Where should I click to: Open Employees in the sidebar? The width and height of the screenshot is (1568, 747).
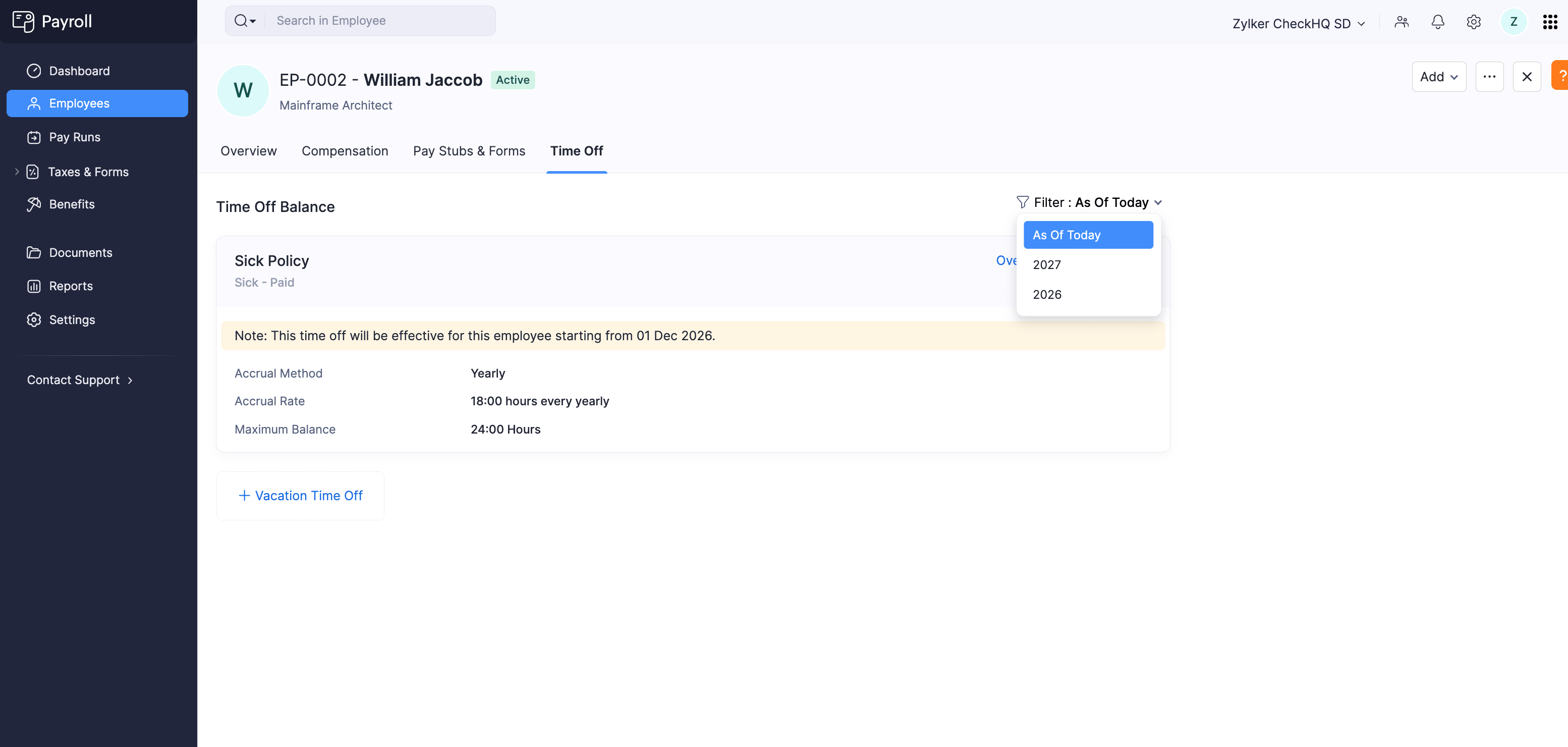coord(97,103)
